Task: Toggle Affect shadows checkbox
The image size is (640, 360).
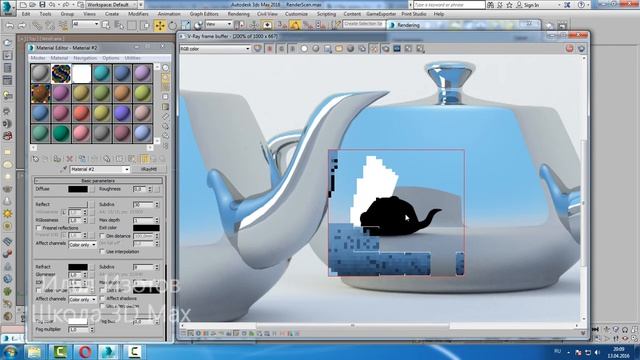Action: pyautogui.click(x=102, y=298)
